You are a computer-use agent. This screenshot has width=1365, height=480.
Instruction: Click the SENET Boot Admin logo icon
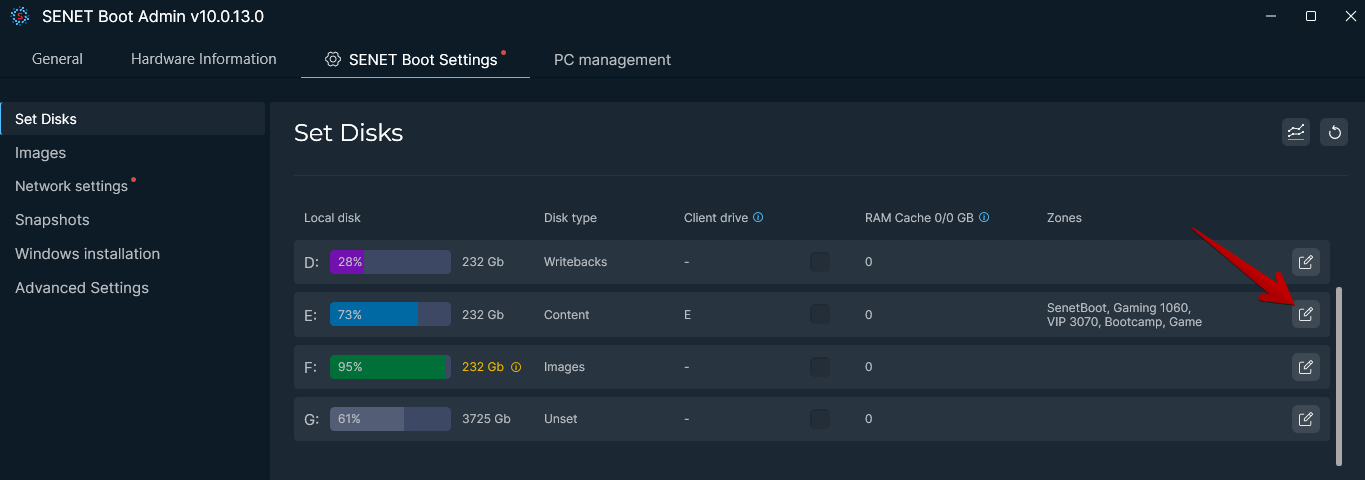tap(20, 16)
